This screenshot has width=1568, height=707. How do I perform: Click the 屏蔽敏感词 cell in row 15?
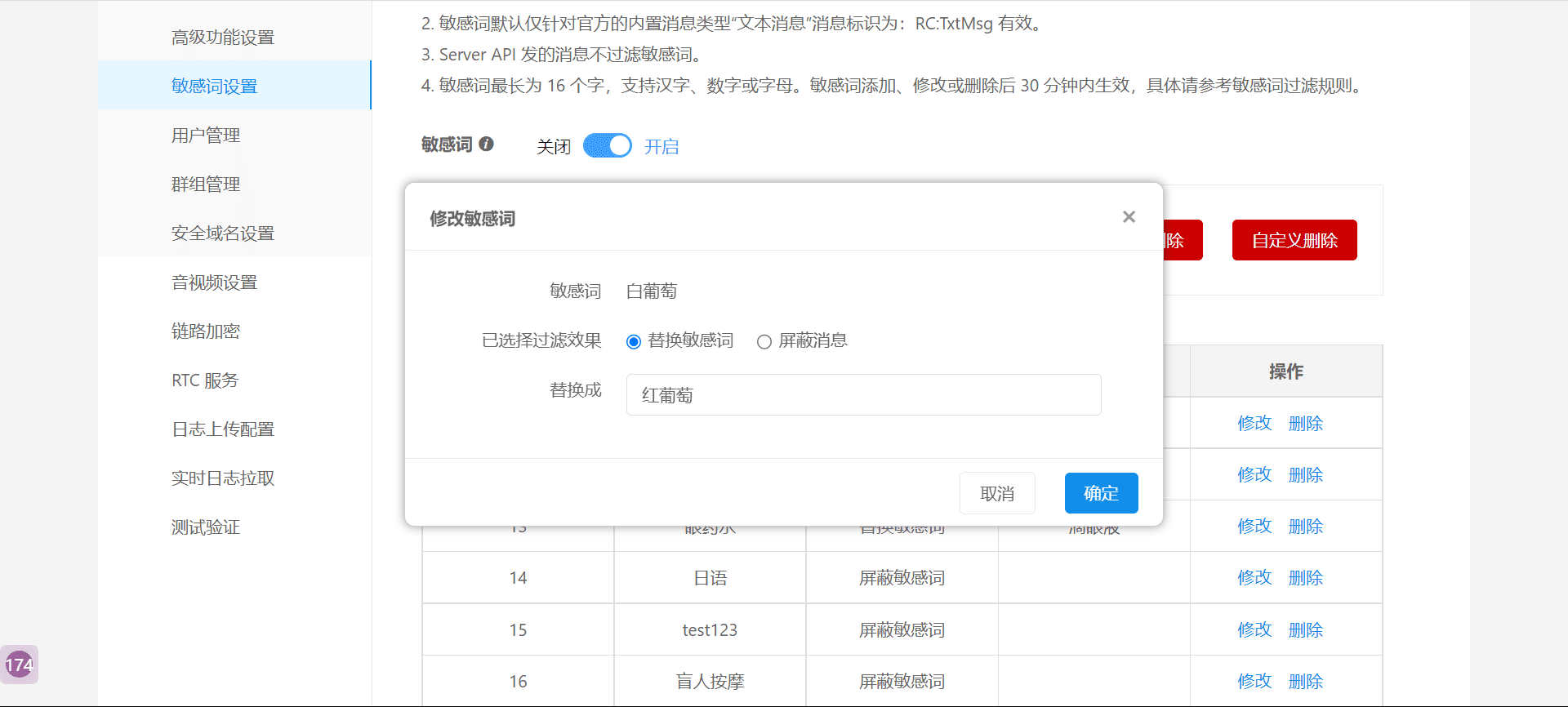click(902, 629)
